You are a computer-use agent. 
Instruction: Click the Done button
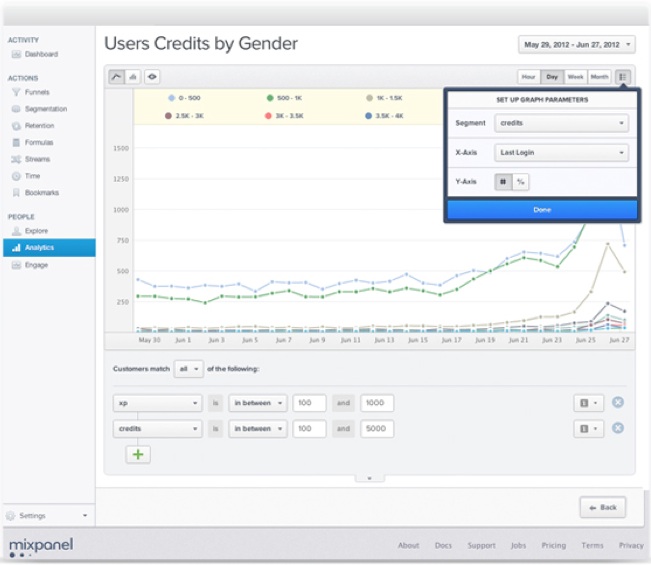coord(542,210)
